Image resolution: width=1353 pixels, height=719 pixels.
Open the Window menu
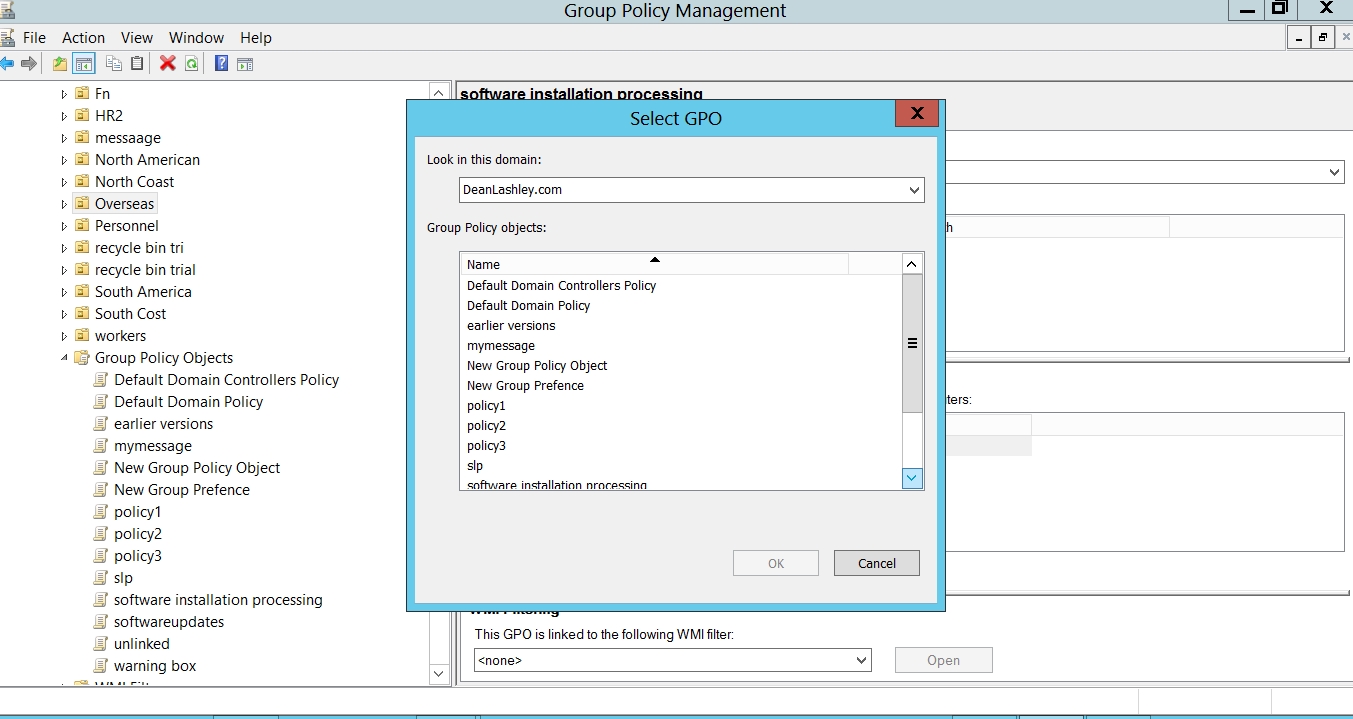coord(196,38)
